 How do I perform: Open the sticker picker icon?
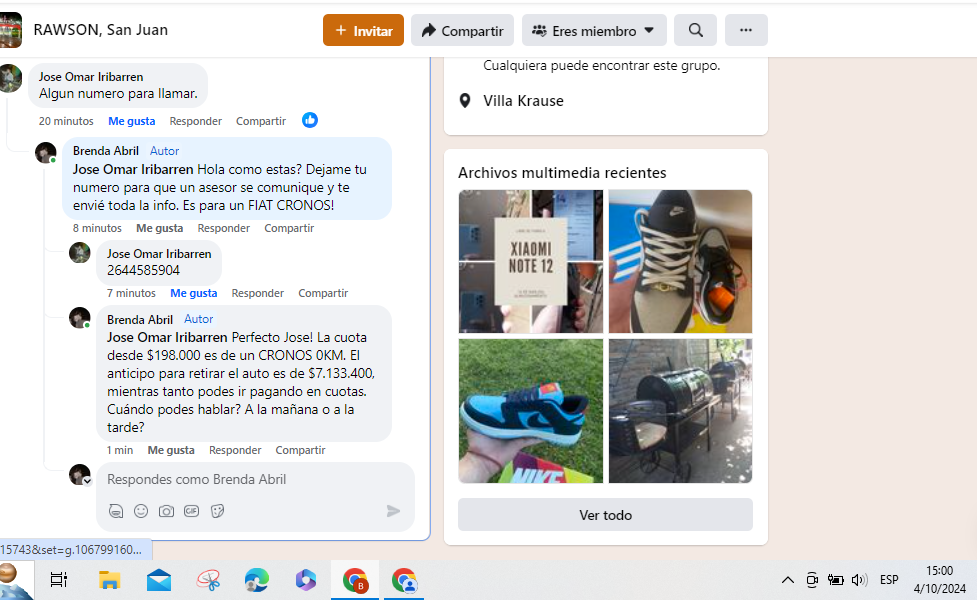217,512
